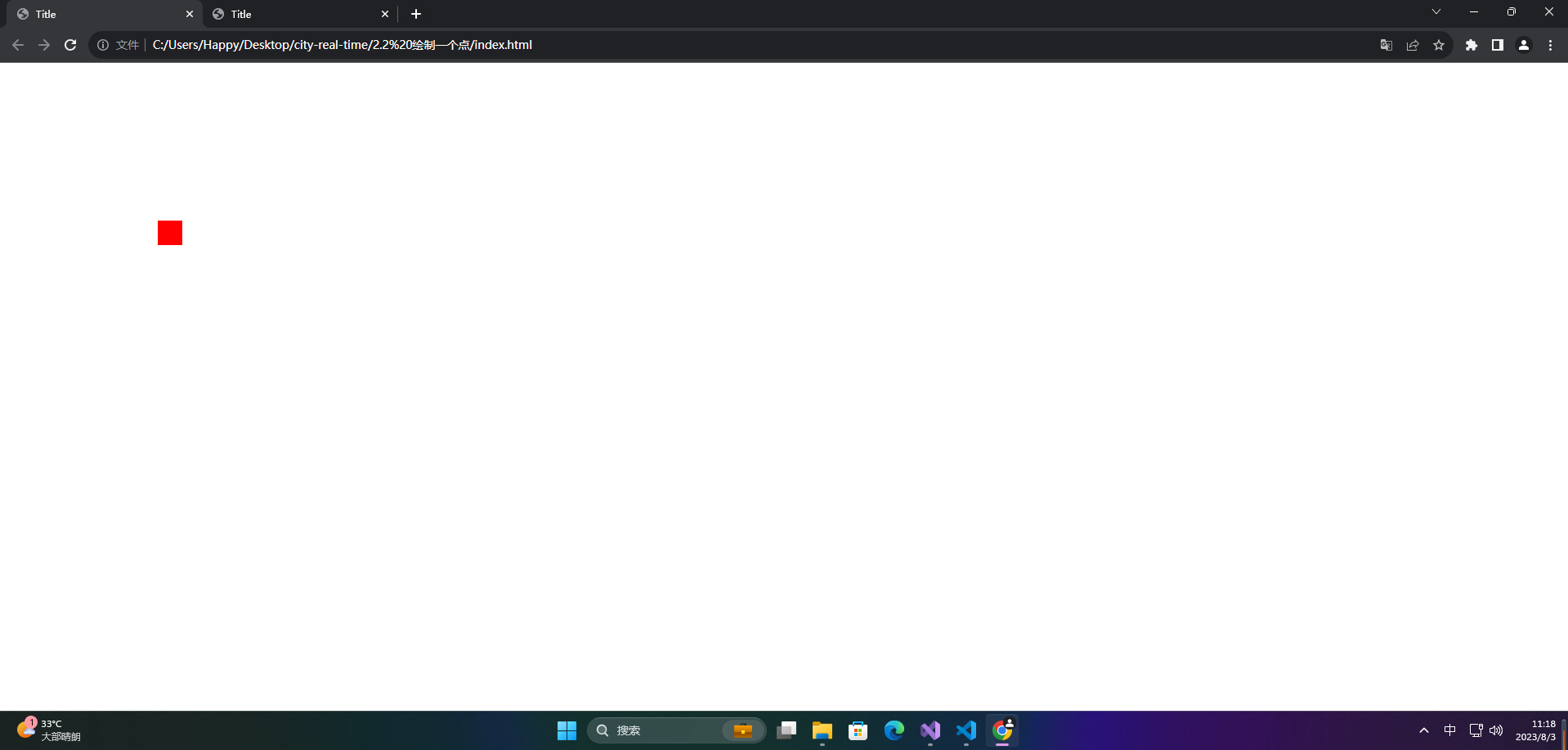Bookmark this page with the star
Viewport: 1568px width, 750px height.
click(x=1439, y=45)
